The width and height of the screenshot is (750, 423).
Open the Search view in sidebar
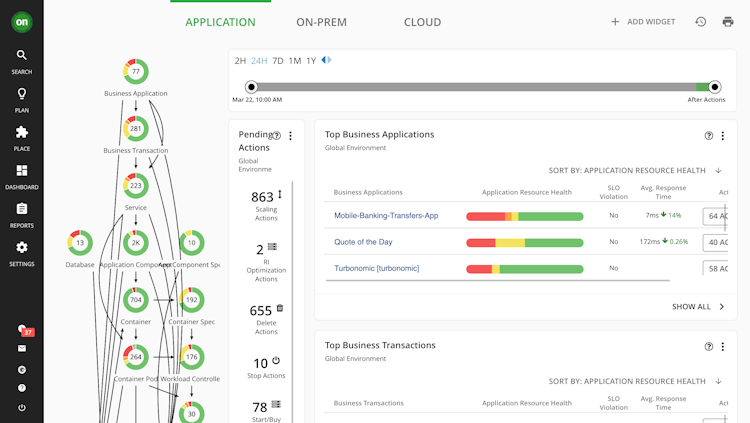pos(21,56)
